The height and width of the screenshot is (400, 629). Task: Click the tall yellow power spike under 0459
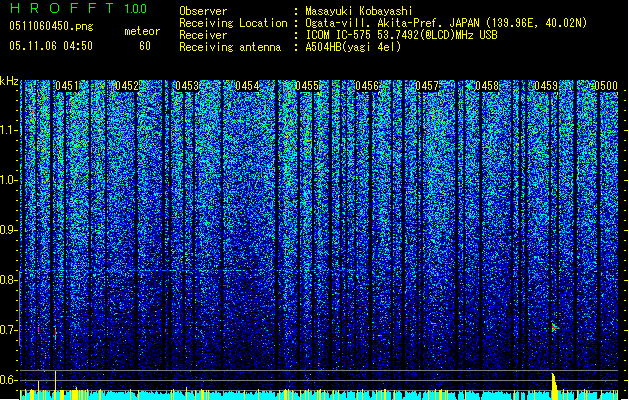(x=554, y=386)
